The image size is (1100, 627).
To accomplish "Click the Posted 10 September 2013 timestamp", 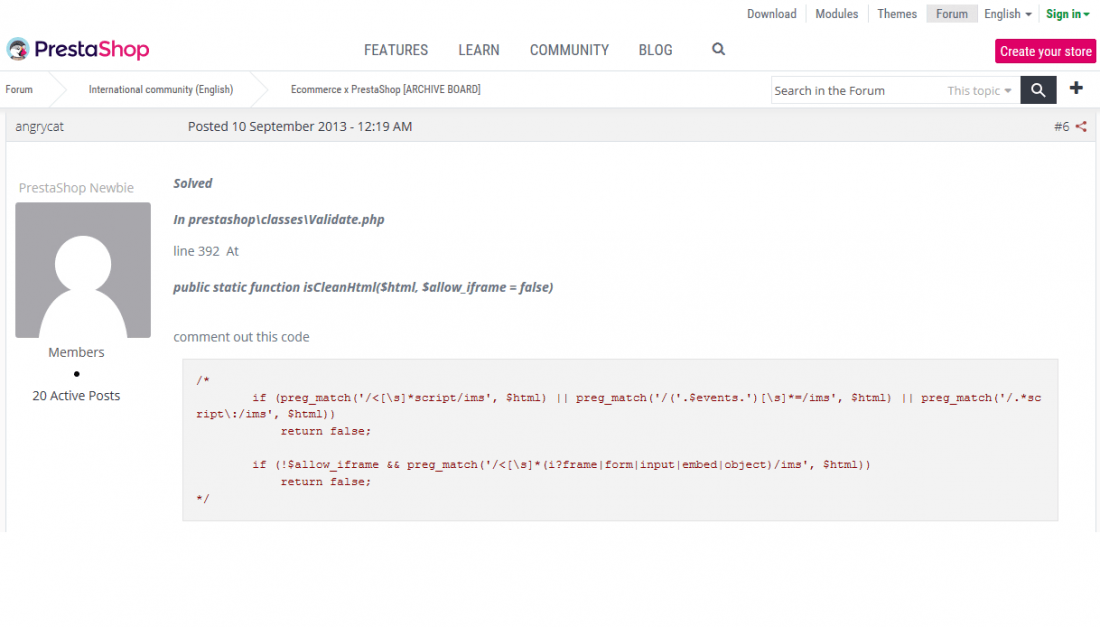I will 300,127.
